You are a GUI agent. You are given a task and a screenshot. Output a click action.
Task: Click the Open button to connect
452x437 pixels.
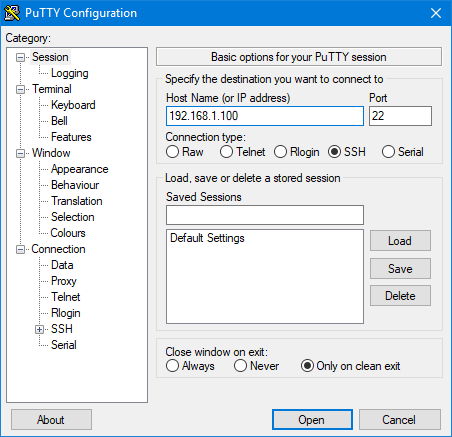pos(312,420)
